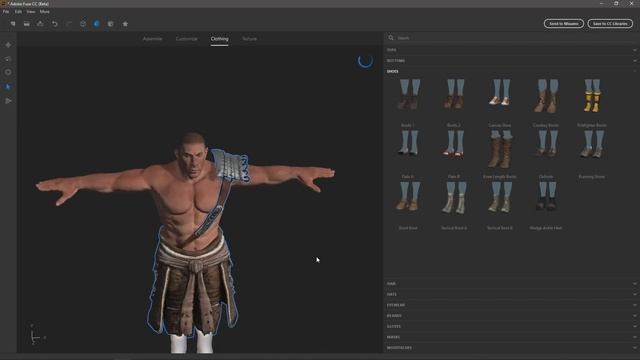Expand the BEARDS section

click(x=512, y=316)
